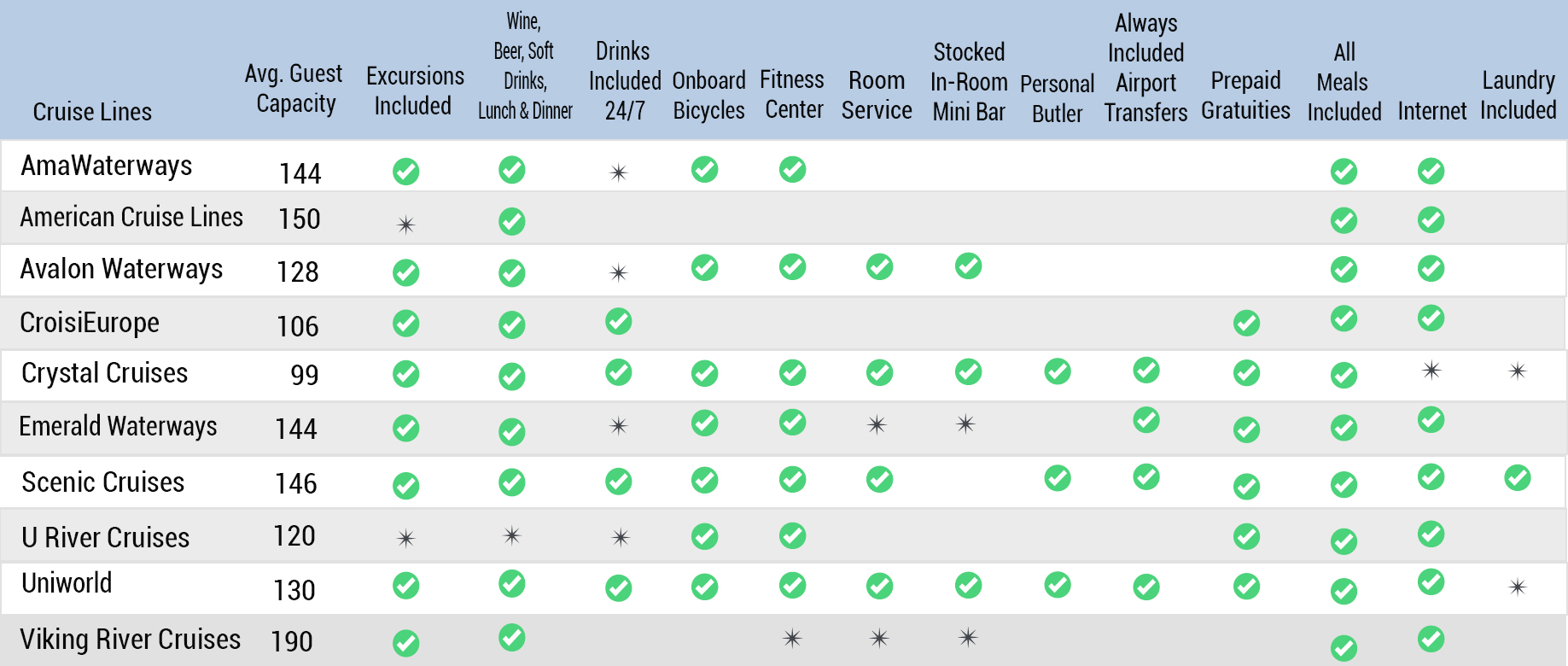
Task: Click Crystal Cruises Personal Butler checkmark
Action: (x=1058, y=371)
